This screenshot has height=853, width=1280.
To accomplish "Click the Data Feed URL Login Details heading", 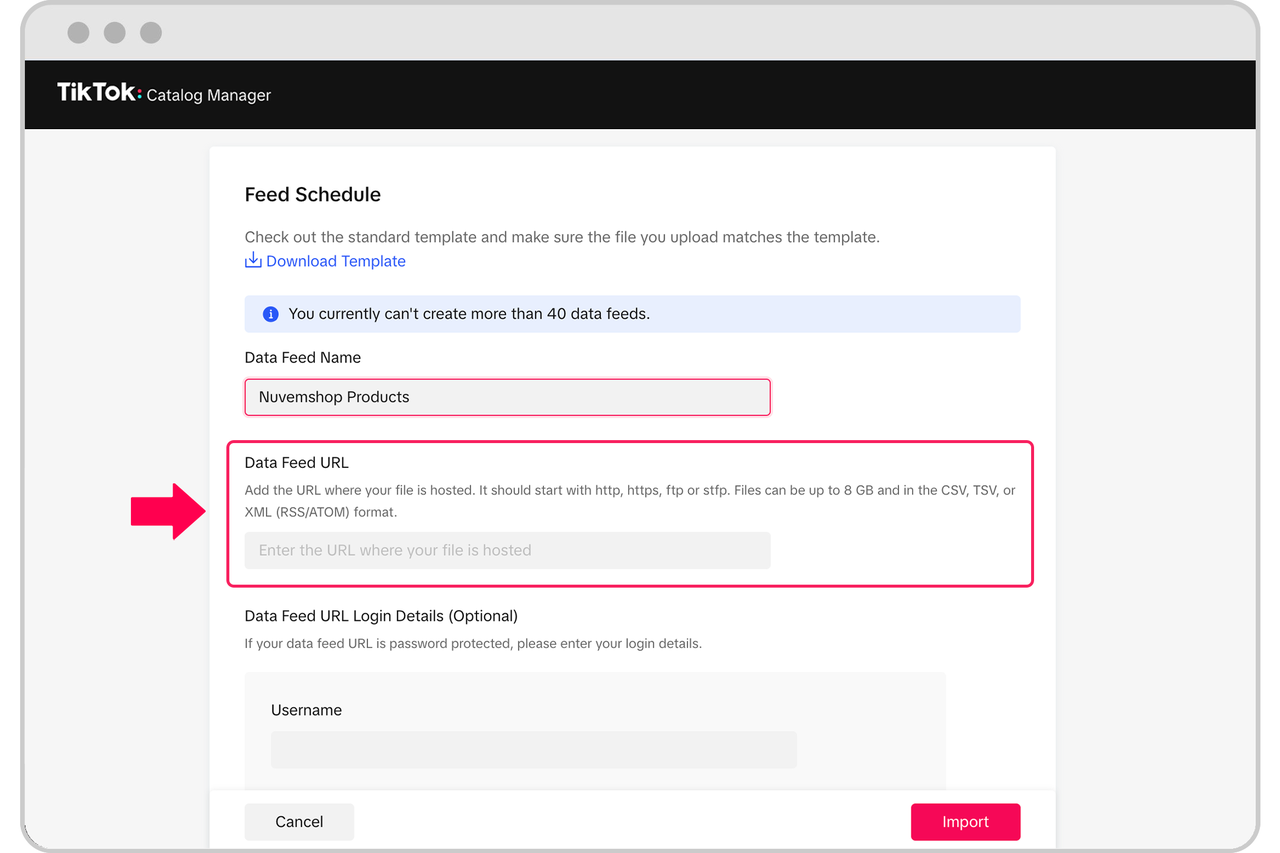I will pos(381,616).
